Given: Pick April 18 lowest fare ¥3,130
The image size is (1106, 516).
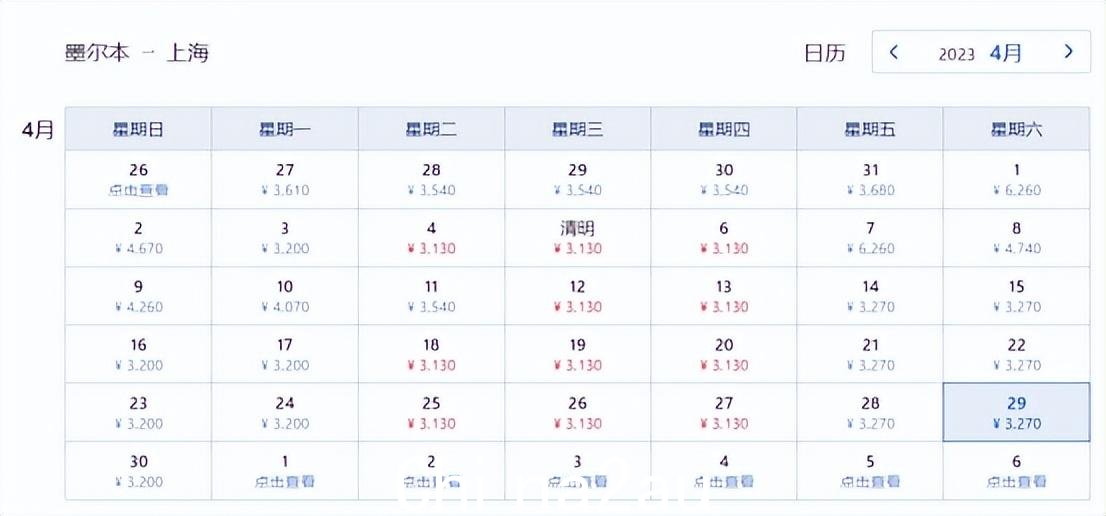Looking at the screenshot, I should point(431,355).
